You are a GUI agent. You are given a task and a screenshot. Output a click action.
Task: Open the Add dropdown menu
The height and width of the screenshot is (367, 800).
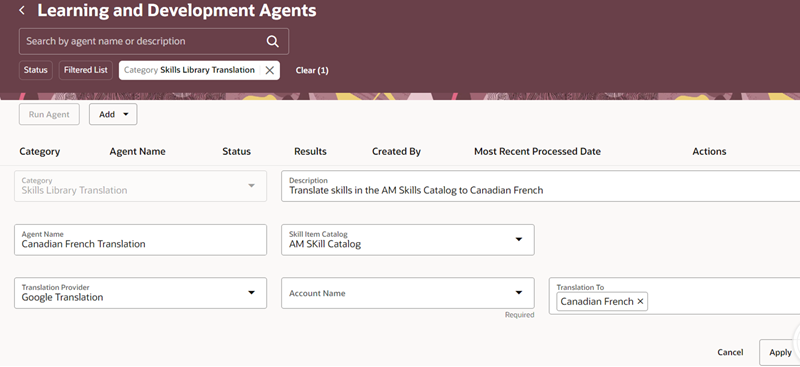[x=113, y=114]
